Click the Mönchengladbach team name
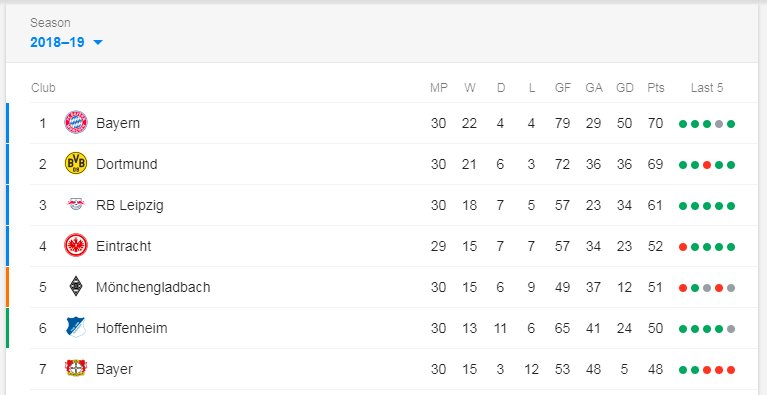Screen dimensions: 767x395 pyautogui.click(x=153, y=287)
